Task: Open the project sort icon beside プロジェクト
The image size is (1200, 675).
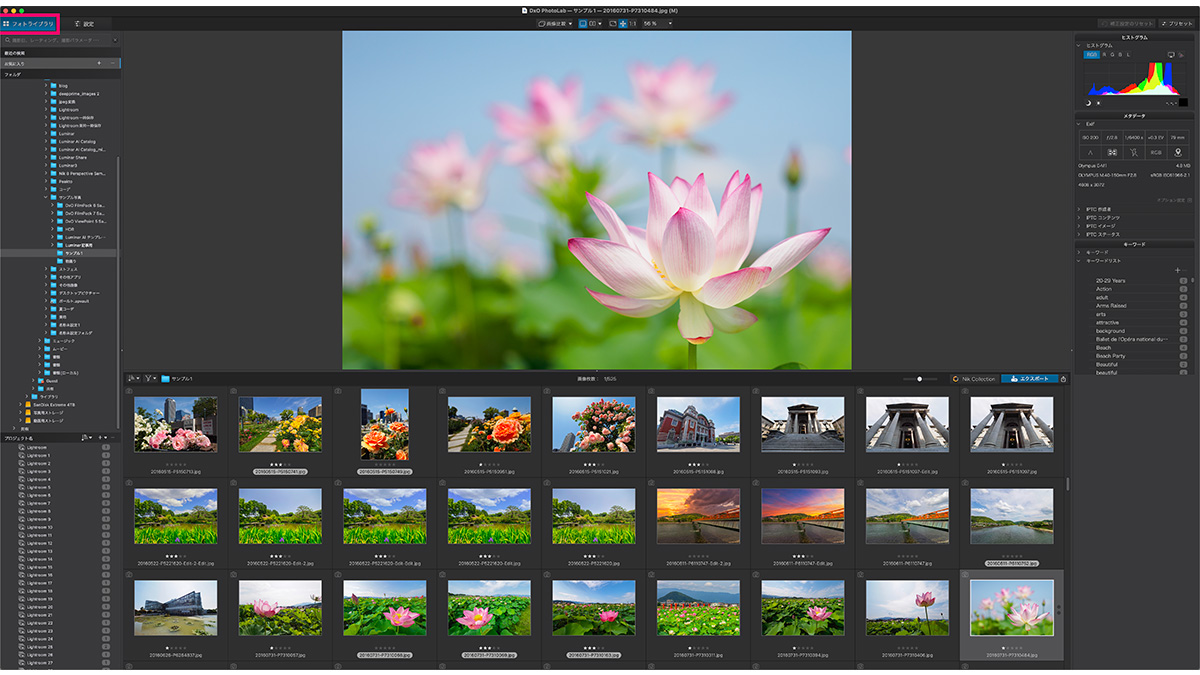Action: (86, 437)
